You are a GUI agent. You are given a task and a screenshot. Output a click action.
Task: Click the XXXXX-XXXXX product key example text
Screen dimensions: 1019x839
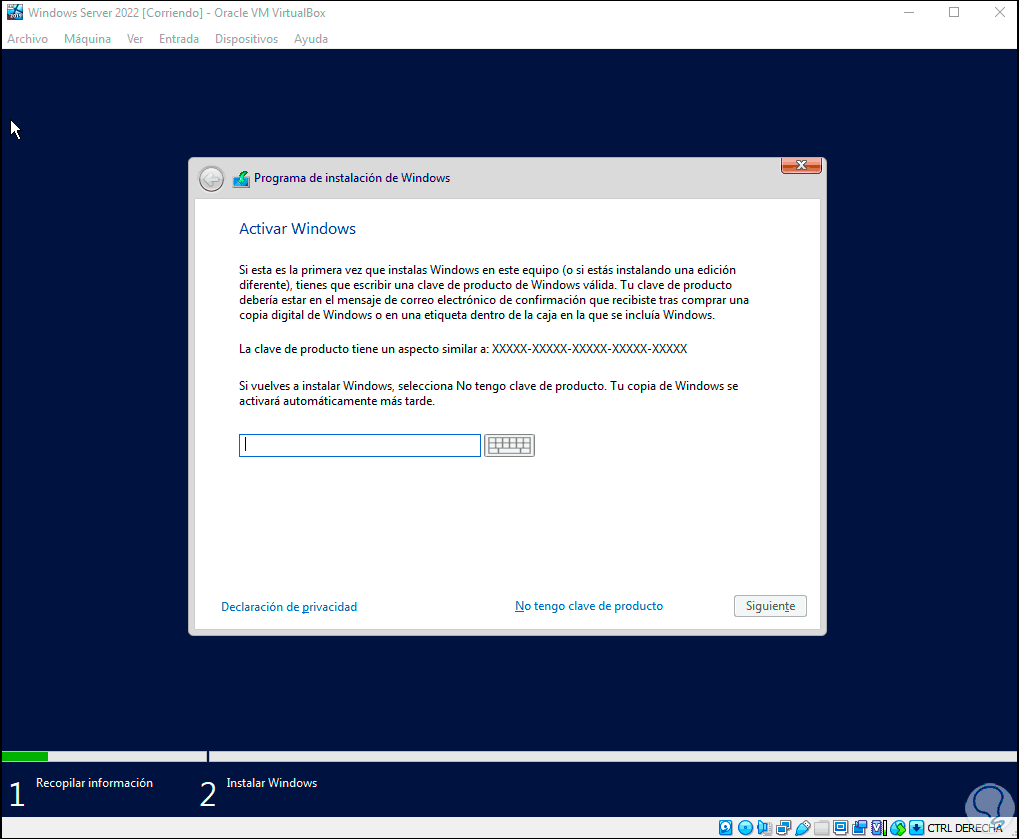[x=589, y=349]
